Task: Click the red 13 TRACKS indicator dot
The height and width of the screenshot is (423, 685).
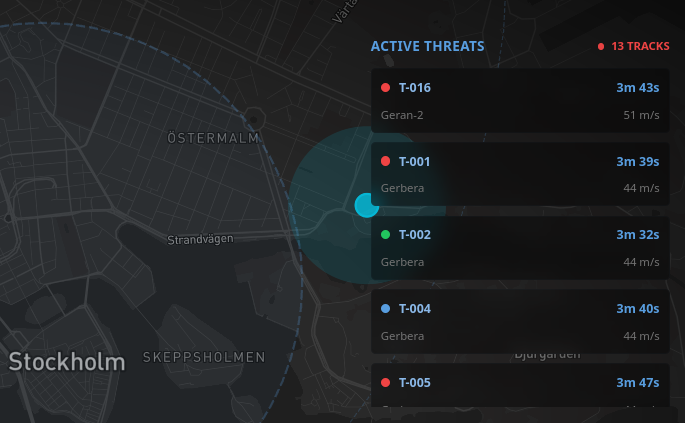Action: (x=601, y=46)
